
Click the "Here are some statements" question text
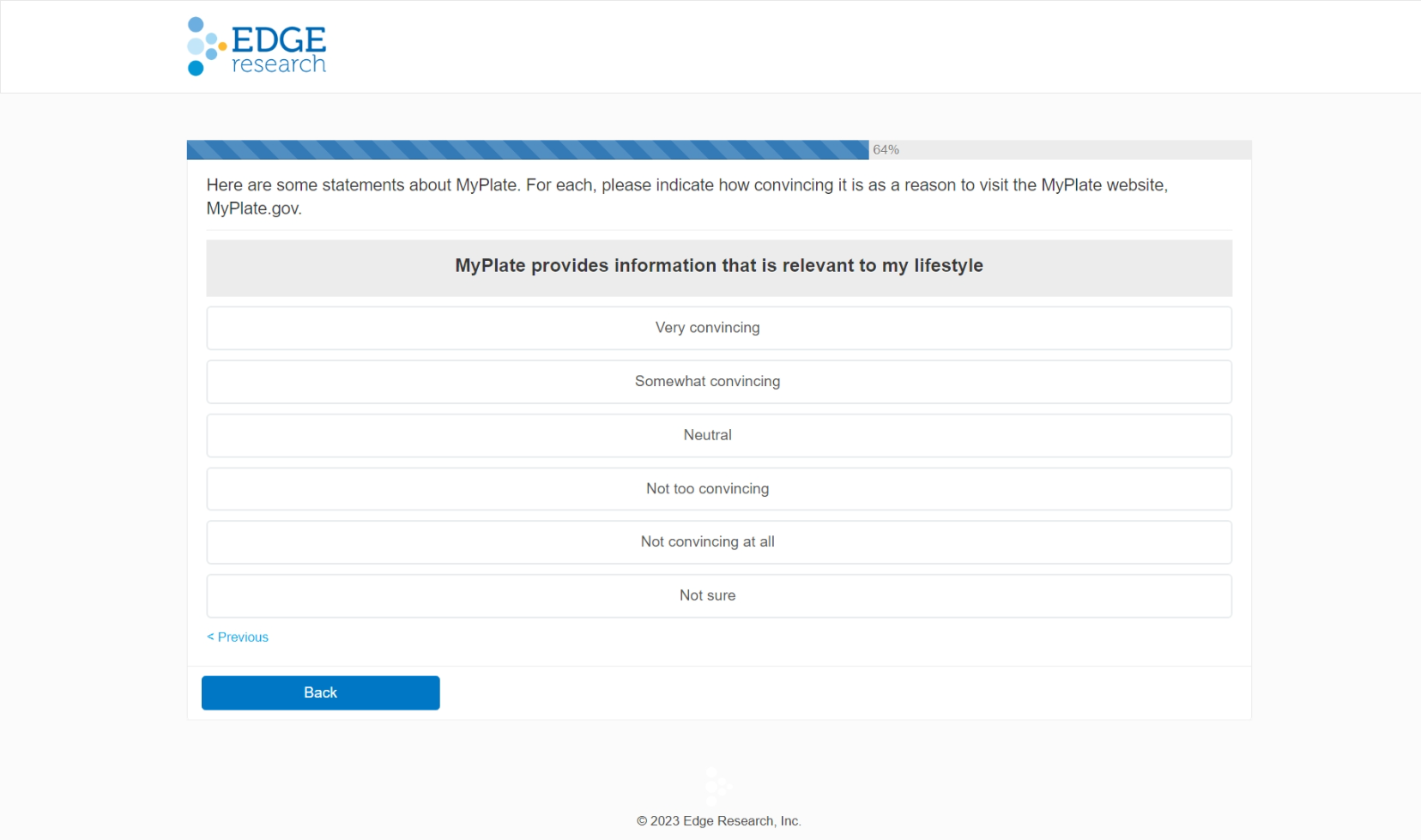687,196
